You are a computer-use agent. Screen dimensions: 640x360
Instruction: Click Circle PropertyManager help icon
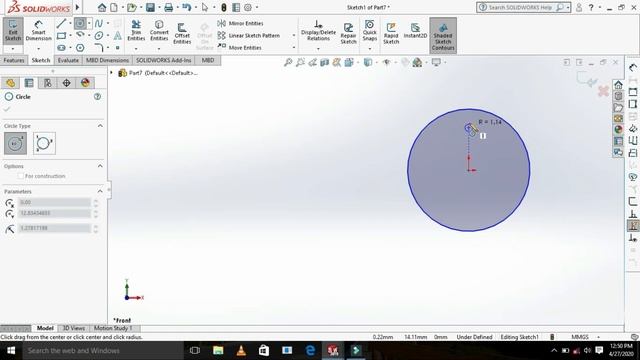click(x=98, y=97)
